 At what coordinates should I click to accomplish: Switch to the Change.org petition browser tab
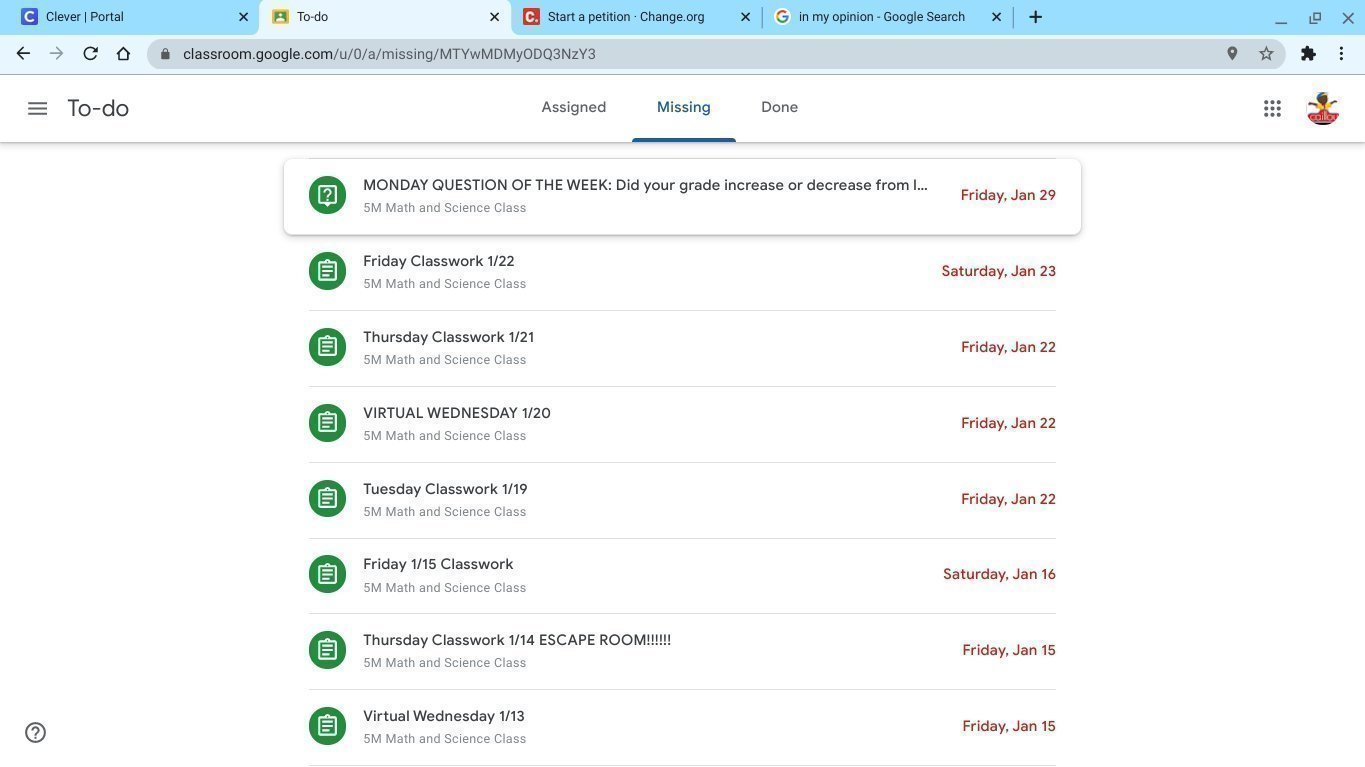tap(626, 17)
